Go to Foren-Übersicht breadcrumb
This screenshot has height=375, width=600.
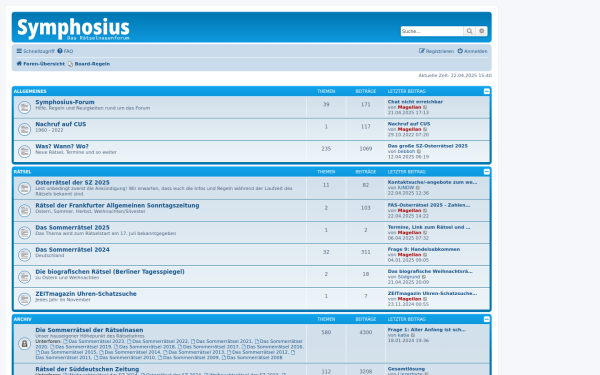click(x=41, y=64)
